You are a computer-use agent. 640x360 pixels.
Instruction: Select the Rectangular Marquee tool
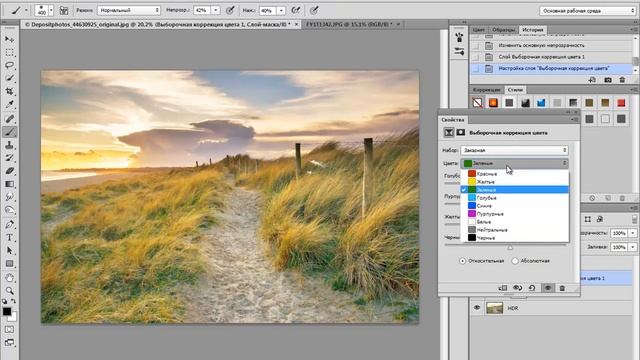(9, 52)
